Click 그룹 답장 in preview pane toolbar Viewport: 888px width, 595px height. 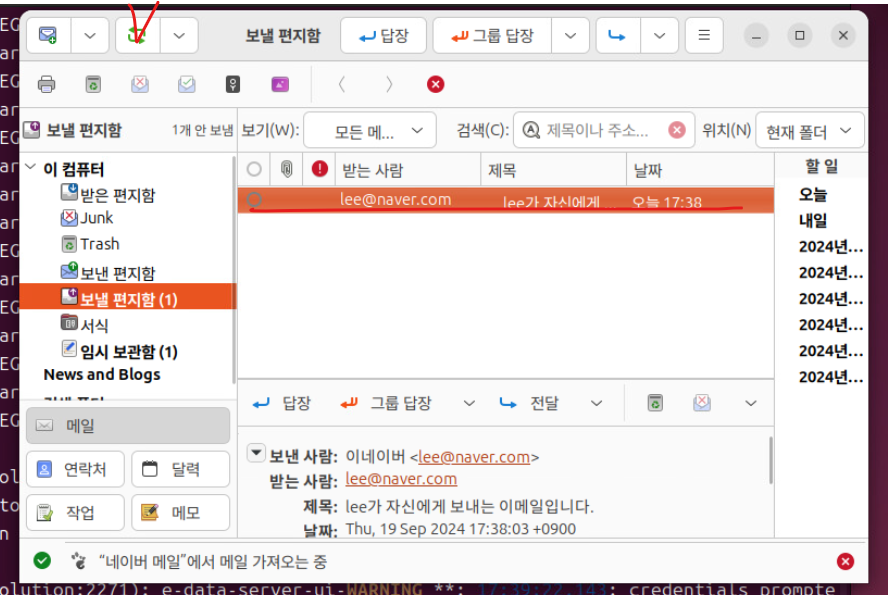click(x=386, y=403)
